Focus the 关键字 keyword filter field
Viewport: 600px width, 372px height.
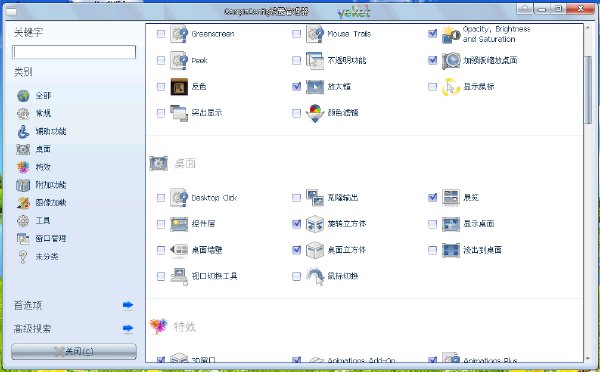[x=74, y=52]
